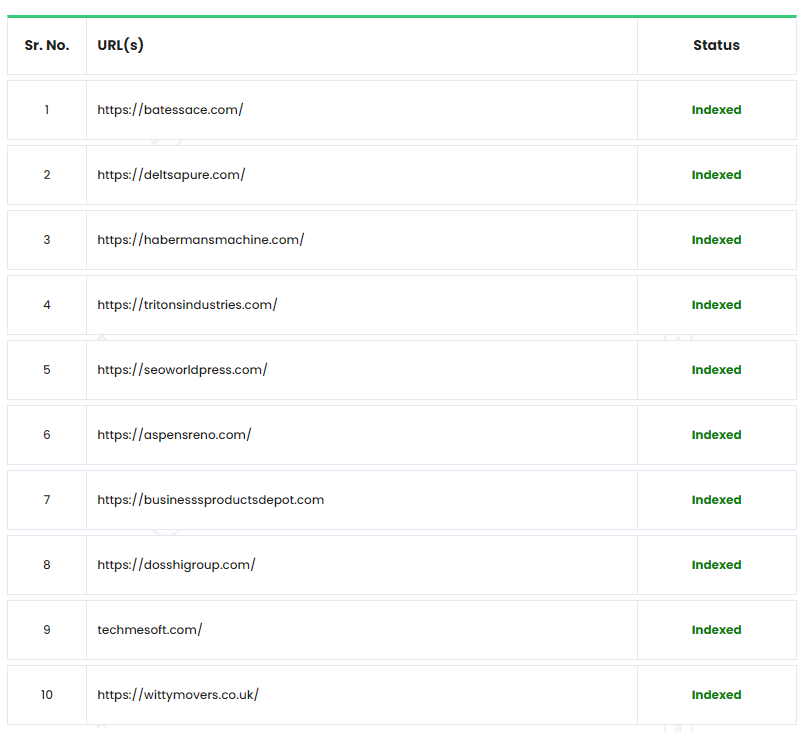The height and width of the screenshot is (732, 803).
Task: Click the batessace.com URL link
Action: (170, 110)
